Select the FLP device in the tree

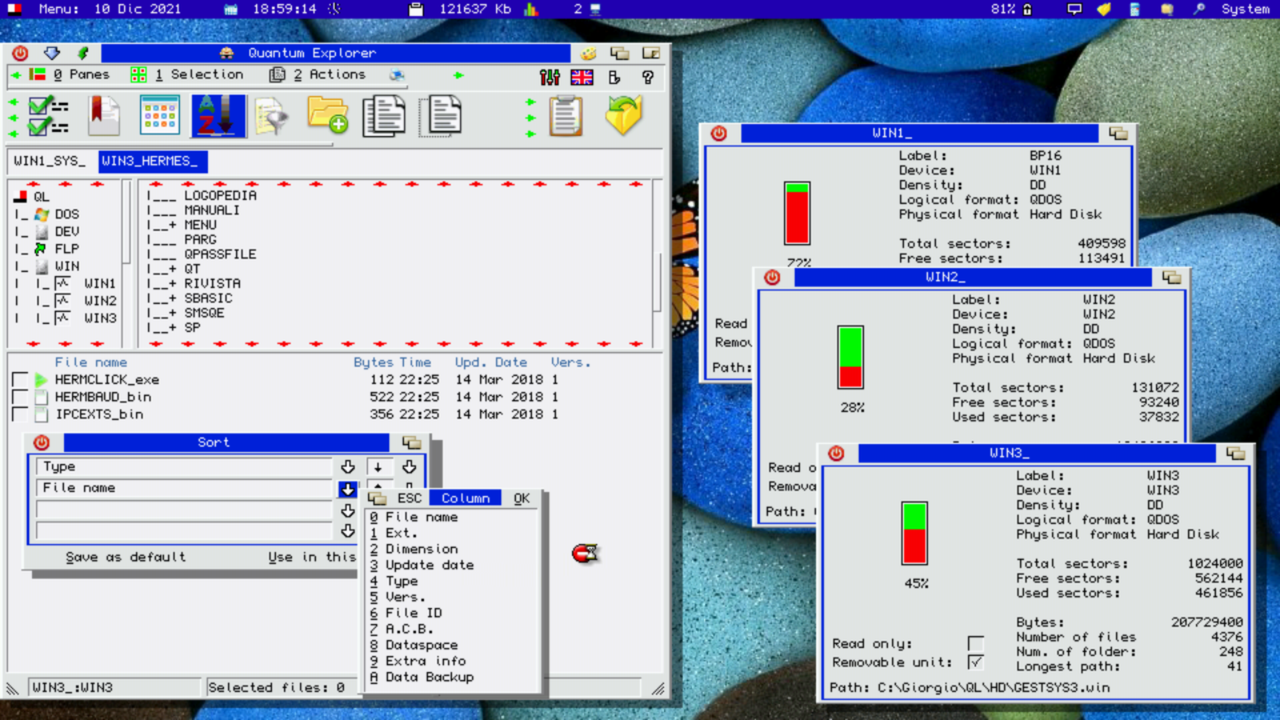tap(66, 249)
